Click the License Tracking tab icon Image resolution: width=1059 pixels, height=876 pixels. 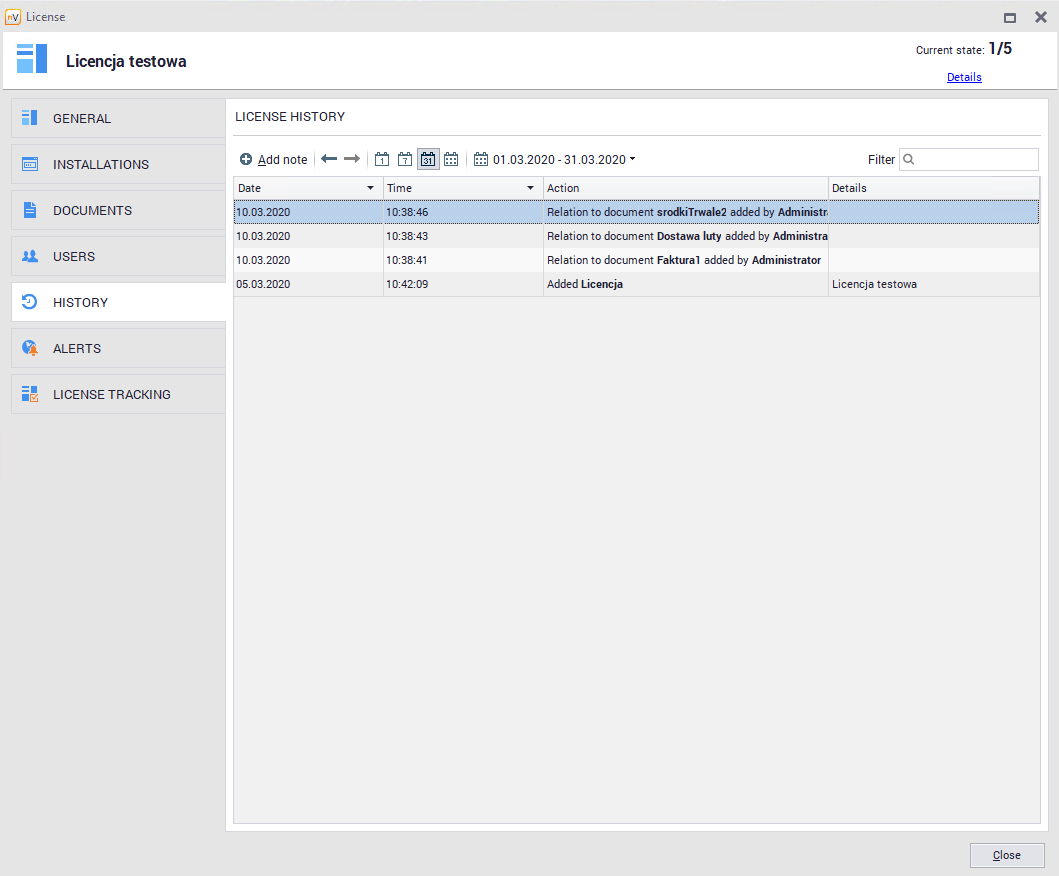pyautogui.click(x=30, y=394)
